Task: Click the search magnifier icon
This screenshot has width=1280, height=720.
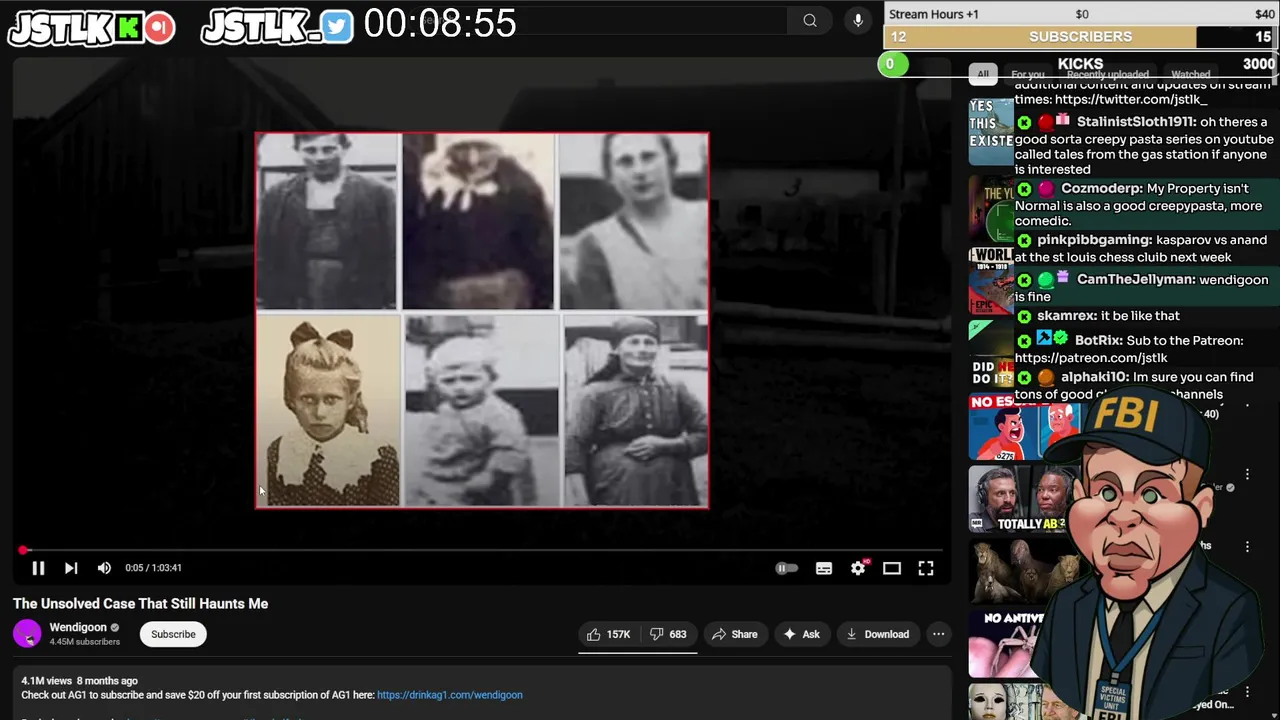Action: tap(810, 20)
